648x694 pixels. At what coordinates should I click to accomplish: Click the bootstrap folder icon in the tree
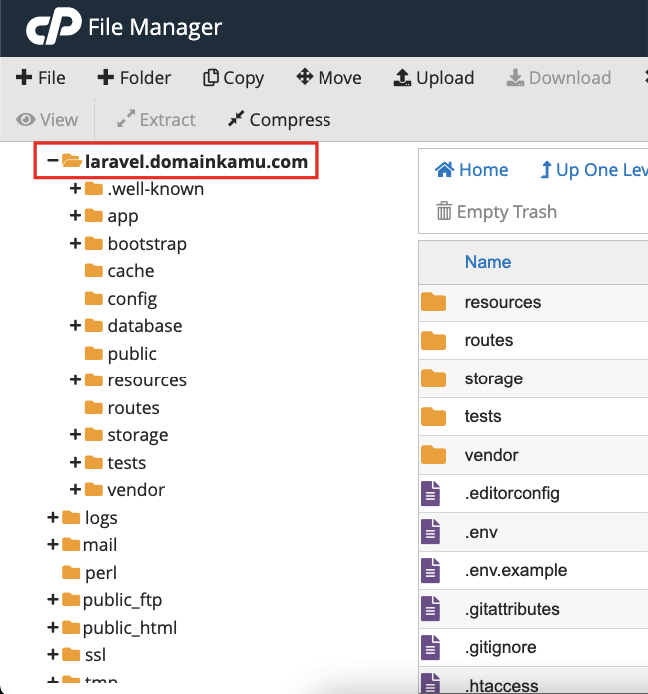pos(93,243)
